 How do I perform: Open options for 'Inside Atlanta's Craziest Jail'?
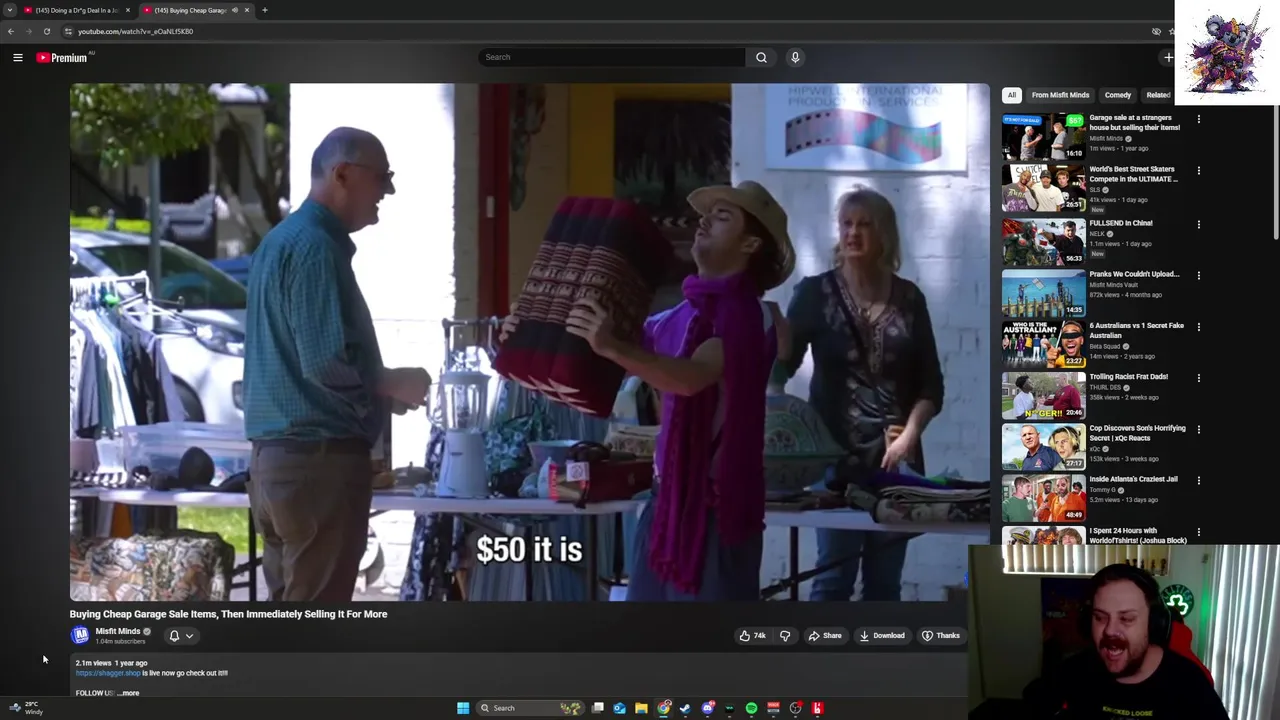[x=1198, y=481]
